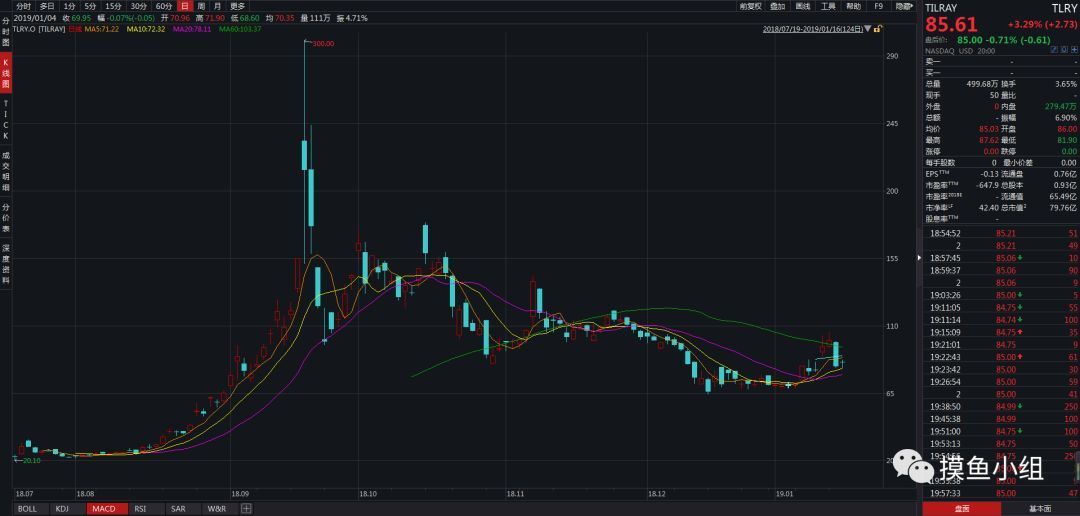This screenshot has width=1080, height=516.
Task: Switch to the 分时 chart period
Action: (24, 6)
